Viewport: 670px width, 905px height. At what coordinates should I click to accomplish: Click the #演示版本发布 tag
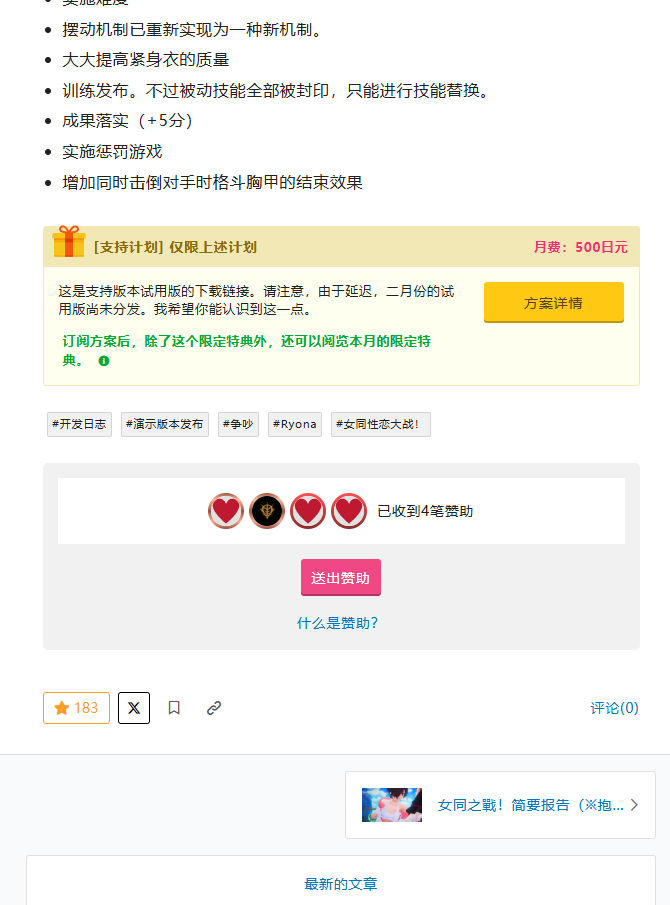point(164,424)
